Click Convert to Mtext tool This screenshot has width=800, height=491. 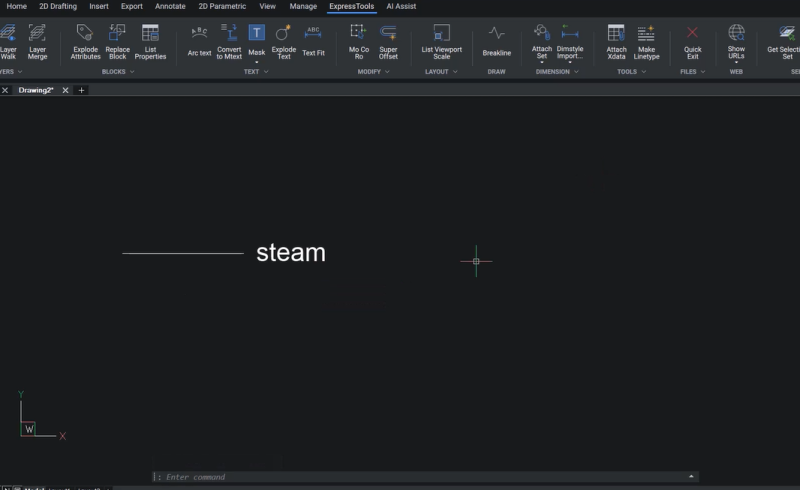coord(229,42)
